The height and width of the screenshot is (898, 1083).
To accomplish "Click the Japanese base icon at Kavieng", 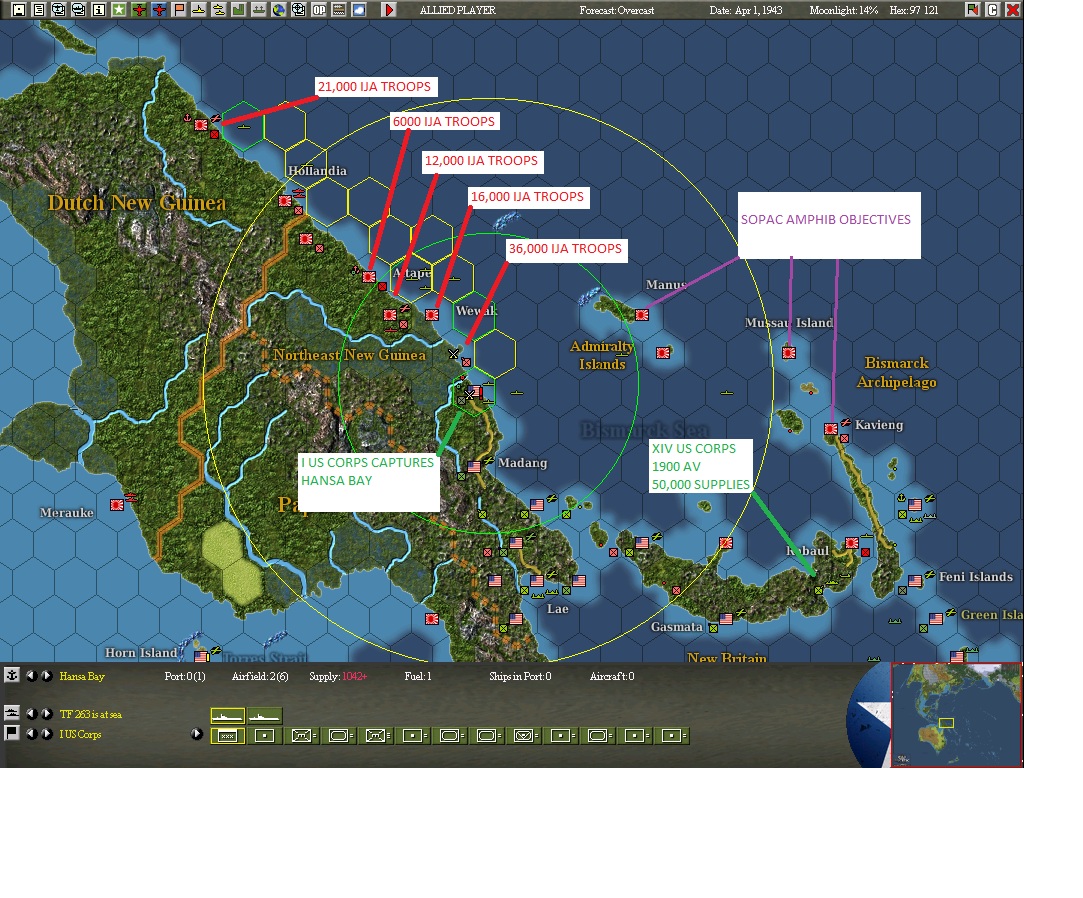I will pyautogui.click(x=831, y=429).
